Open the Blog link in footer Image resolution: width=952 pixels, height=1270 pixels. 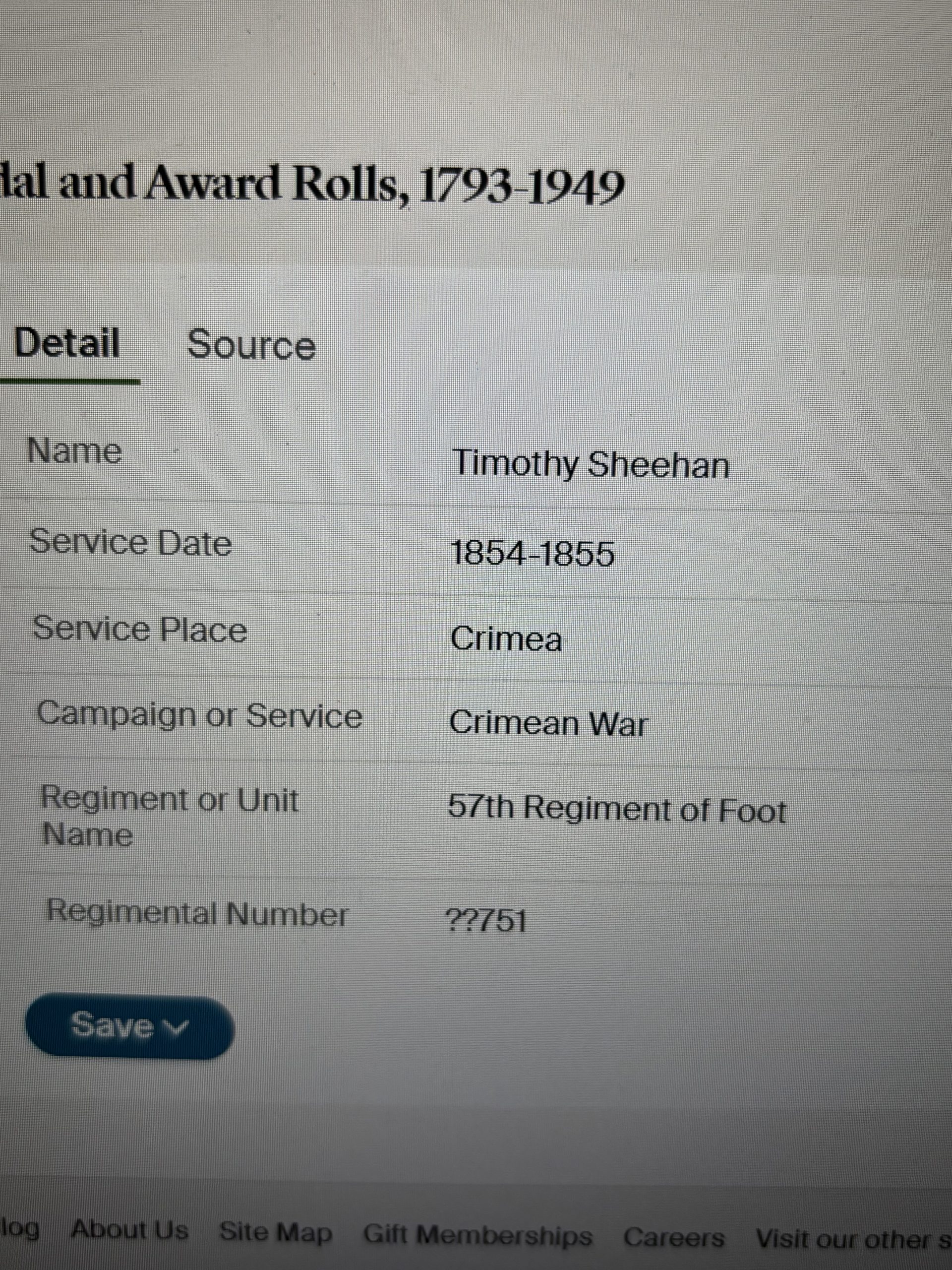[20, 1229]
